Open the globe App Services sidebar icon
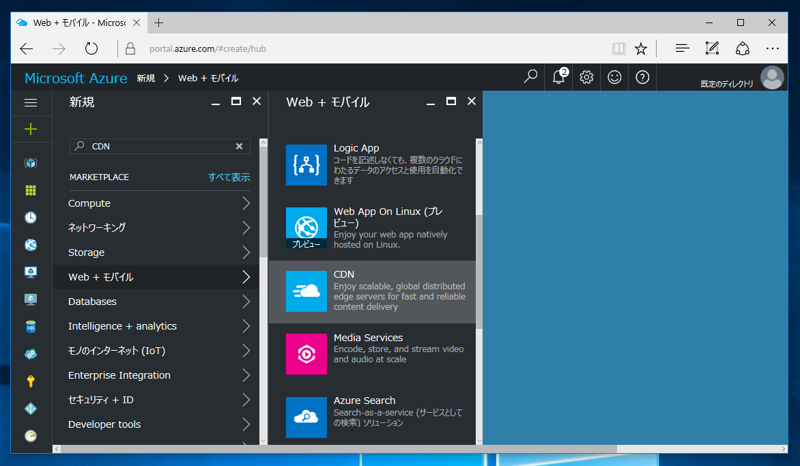The image size is (800, 466). 31,245
